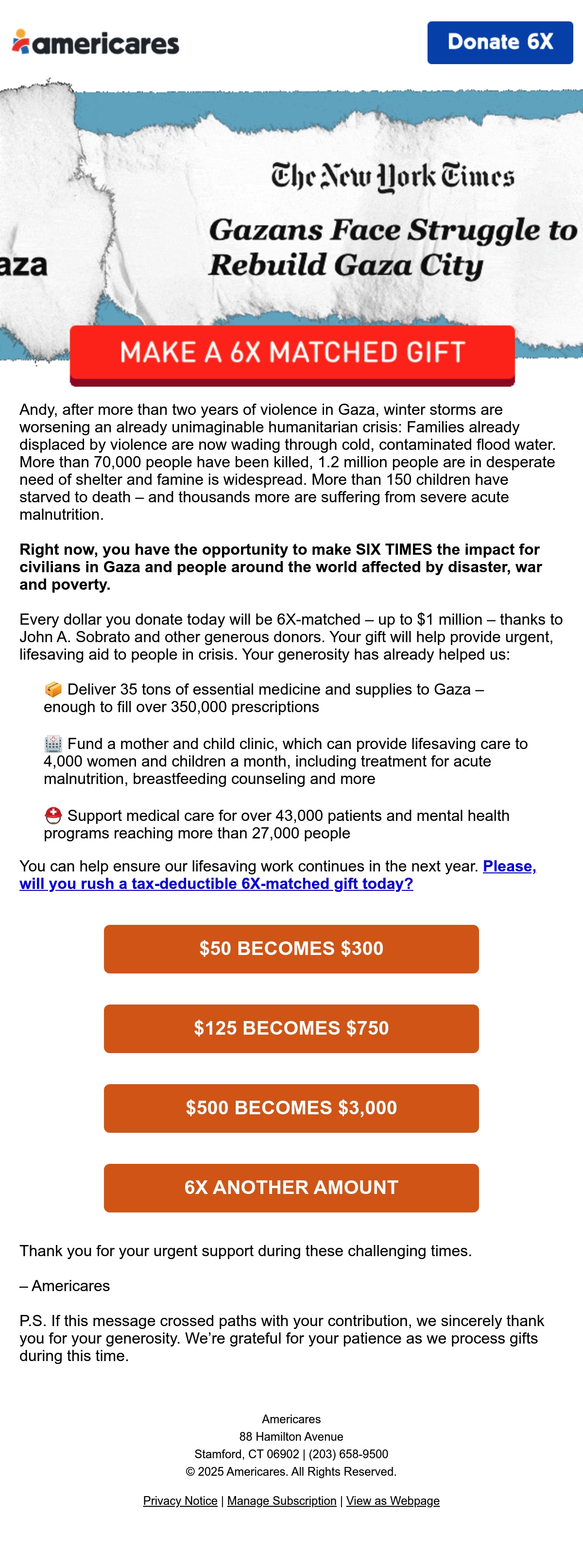Click the Gazans Face Struggle headline text

pos(393,248)
